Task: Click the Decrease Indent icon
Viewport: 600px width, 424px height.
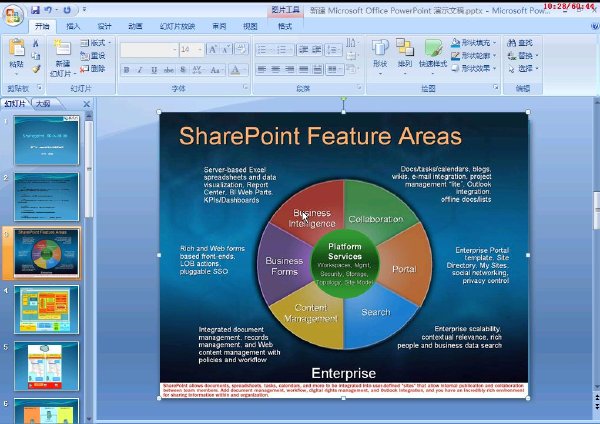Action: pyautogui.click(x=303, y=49)
